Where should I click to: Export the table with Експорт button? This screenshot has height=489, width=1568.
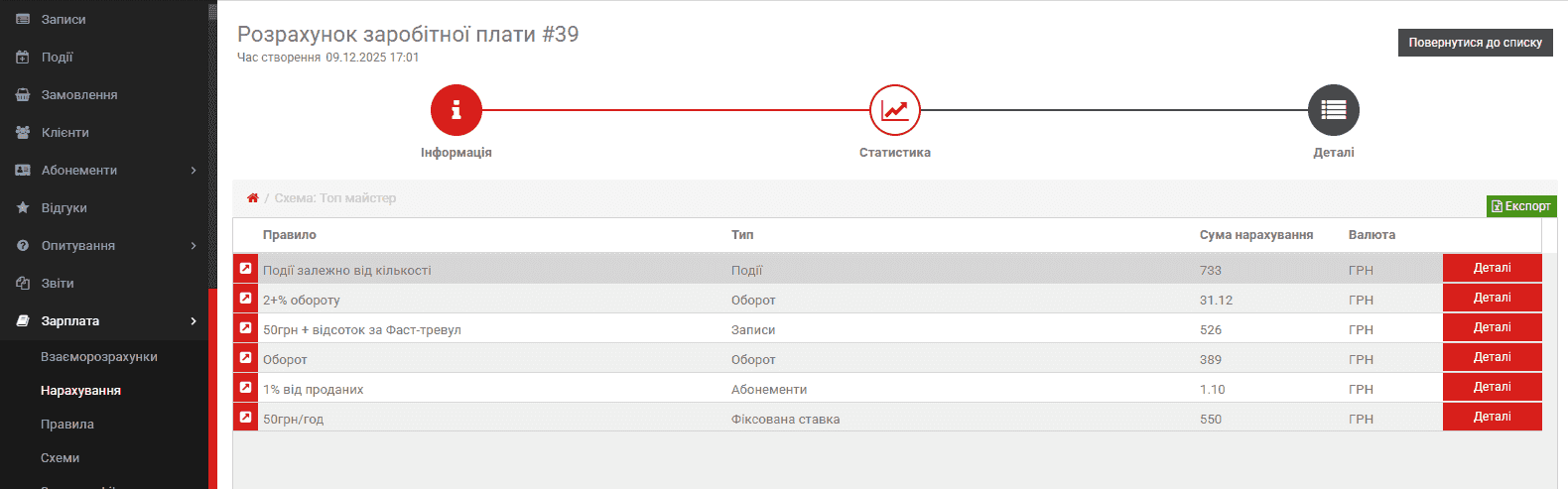click(1520, 206)
